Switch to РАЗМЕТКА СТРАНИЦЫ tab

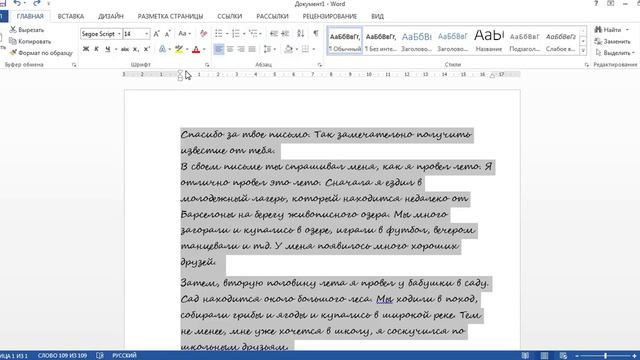pos(170,16)
